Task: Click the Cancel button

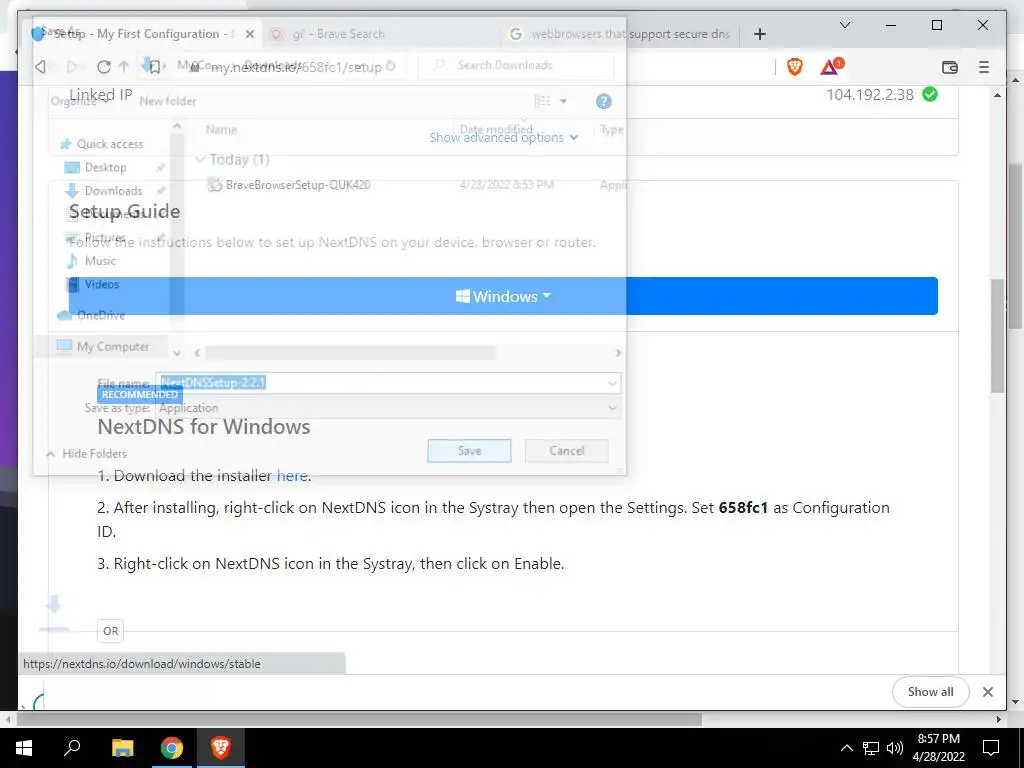Action: [x=566, y=451]
